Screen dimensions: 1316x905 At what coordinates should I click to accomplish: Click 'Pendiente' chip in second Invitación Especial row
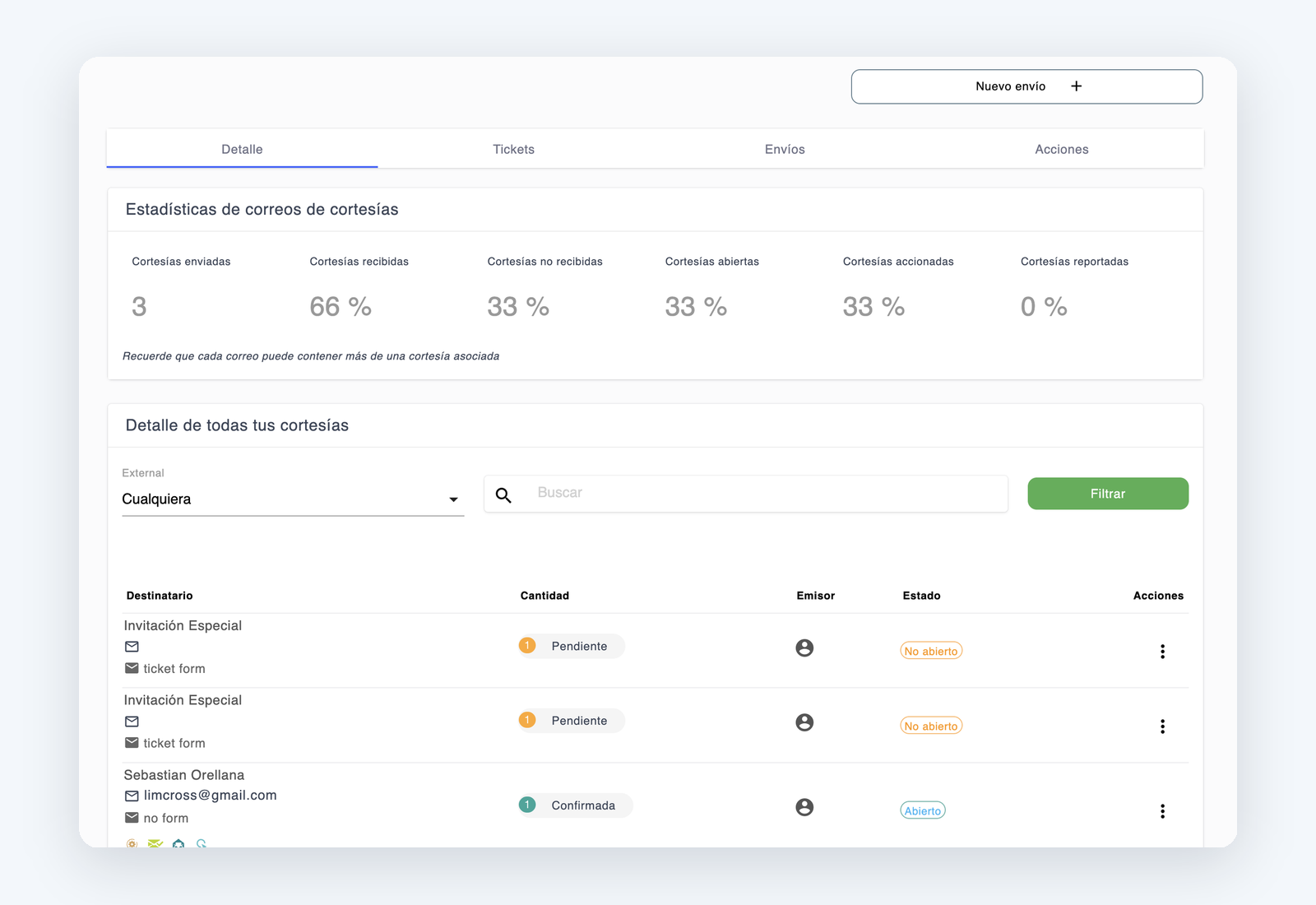point(572,721)
